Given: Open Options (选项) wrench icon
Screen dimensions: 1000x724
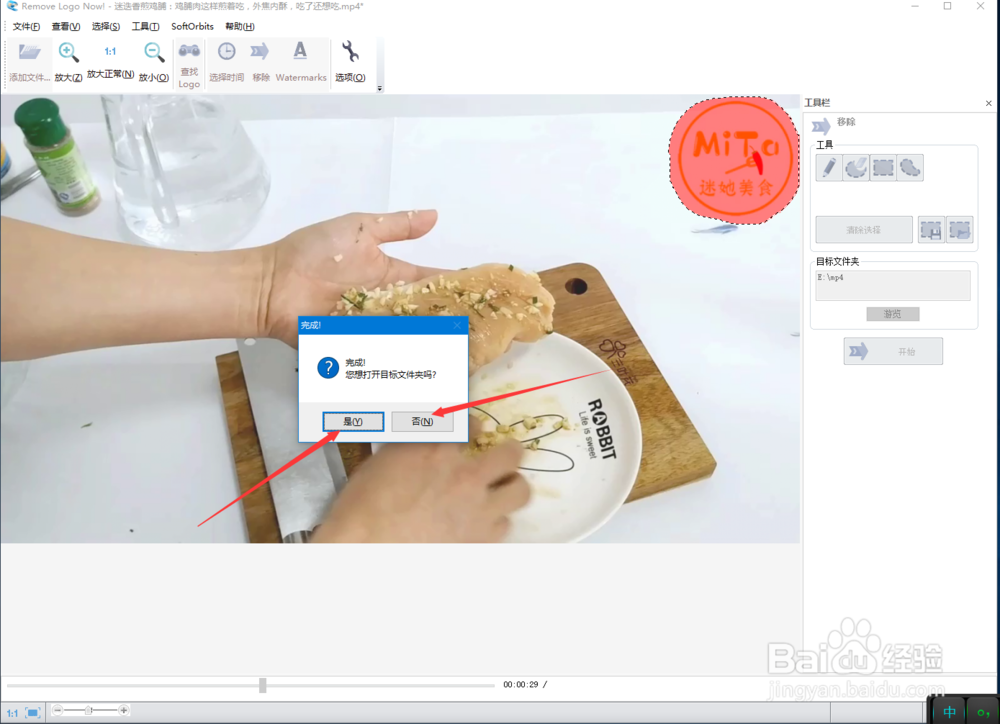Looking at the screenshot, I should [x=349, y=51].
